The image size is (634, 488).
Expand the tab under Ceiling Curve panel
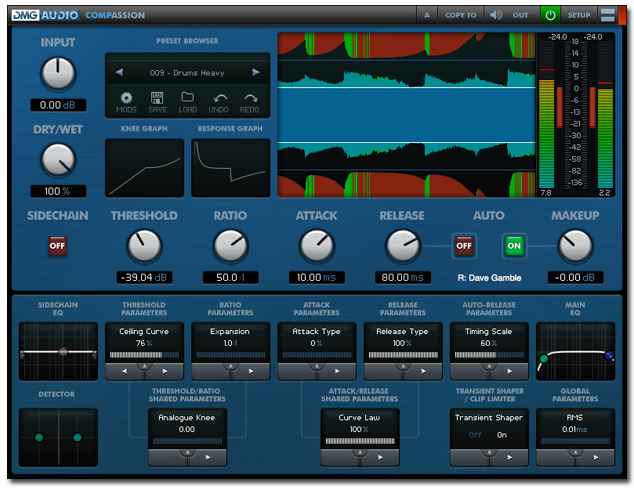pyautogui.click(x=144, y=367)
